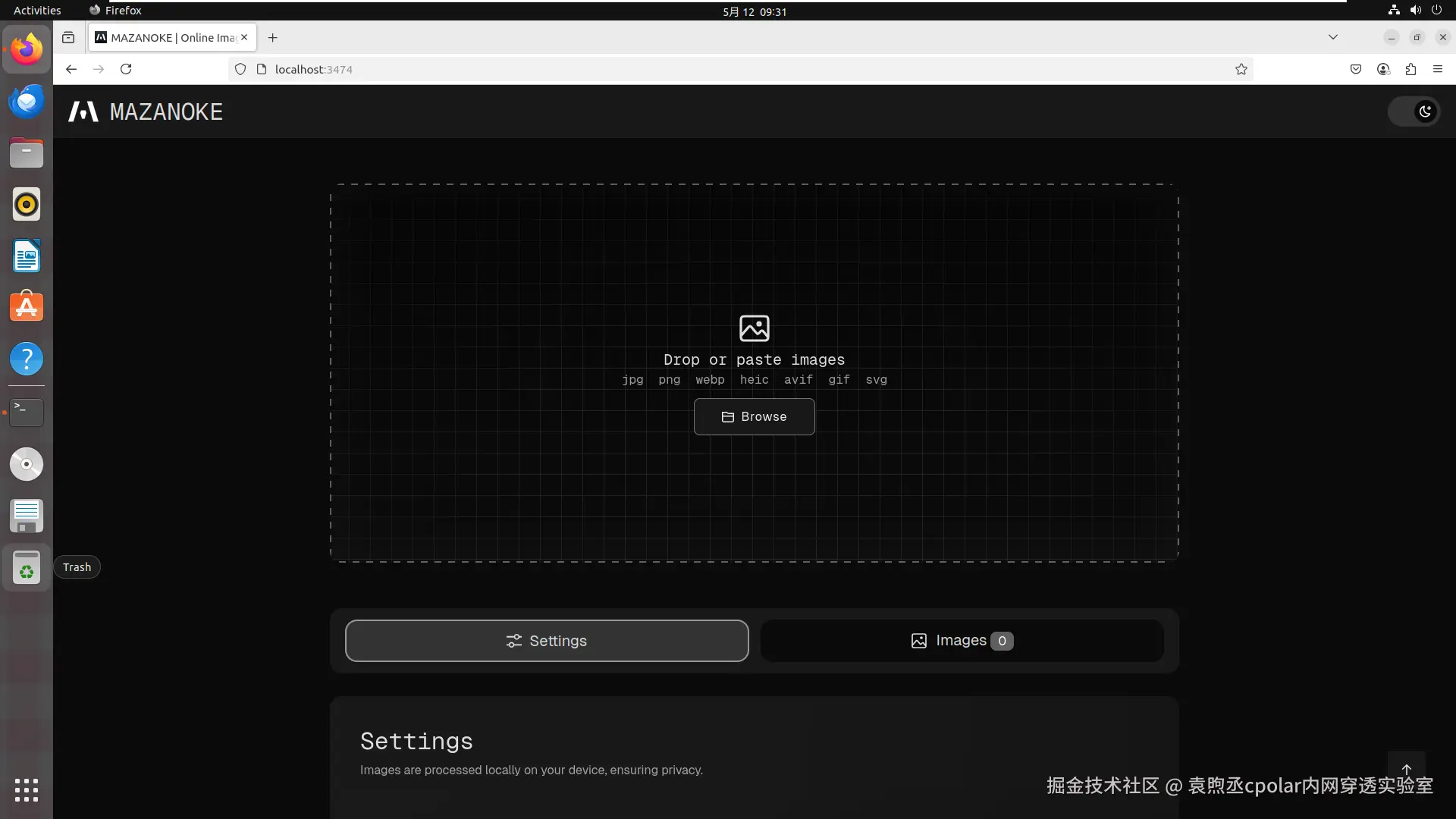Open Ubuntu Software from the dock
Viewport: 1456px width, 819px height.
coord(27,307)
